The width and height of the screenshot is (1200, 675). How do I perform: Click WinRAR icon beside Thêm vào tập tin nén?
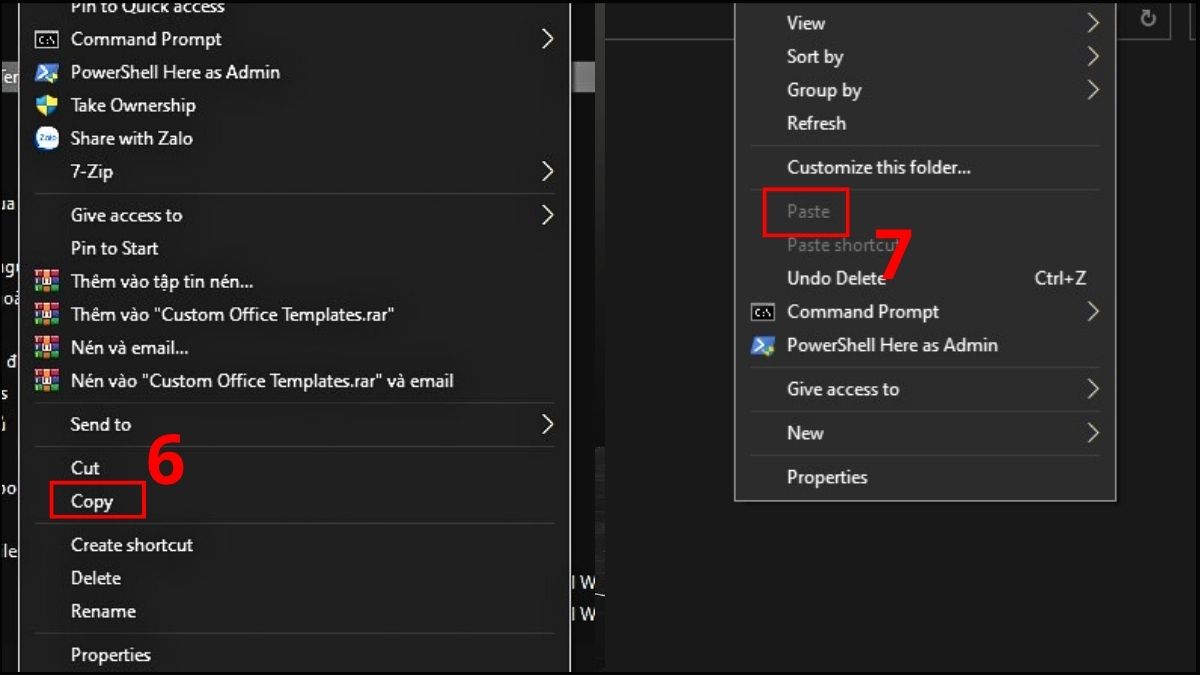[x=47, y=282]
